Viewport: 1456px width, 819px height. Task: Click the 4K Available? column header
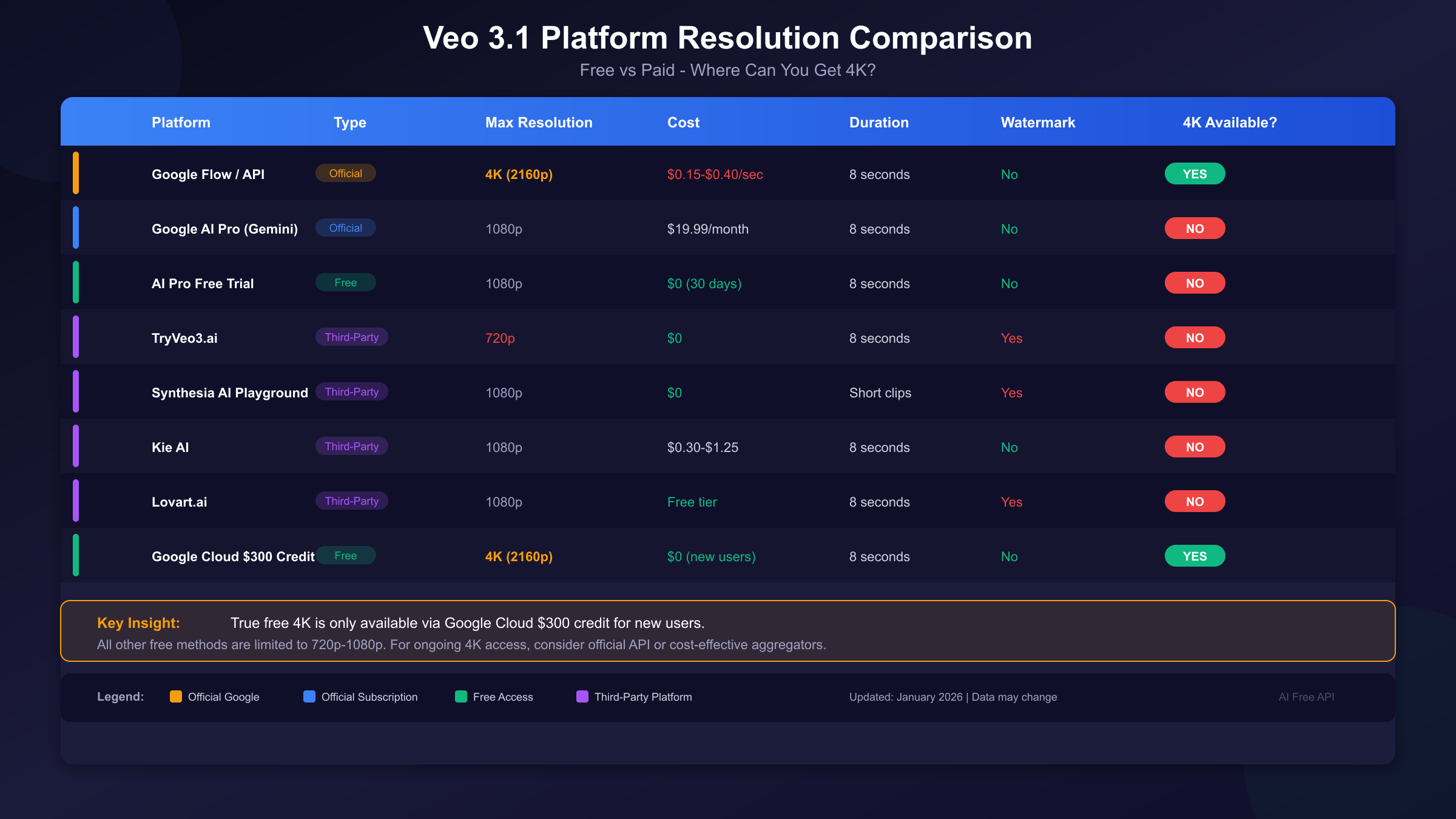pyautogui.click(x=1229, y=122)
